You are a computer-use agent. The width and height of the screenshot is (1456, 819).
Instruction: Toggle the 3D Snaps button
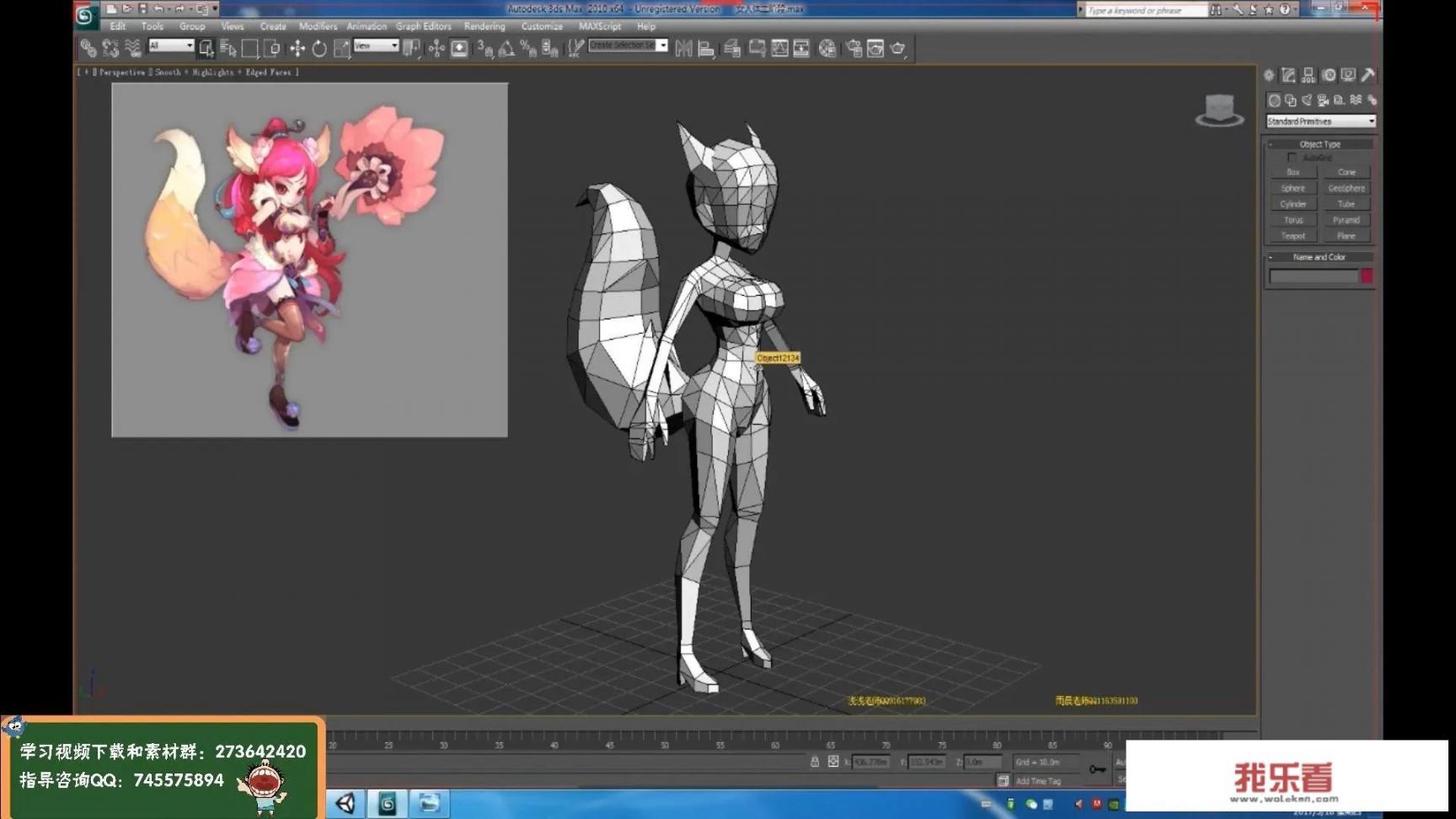pos(484,49)
